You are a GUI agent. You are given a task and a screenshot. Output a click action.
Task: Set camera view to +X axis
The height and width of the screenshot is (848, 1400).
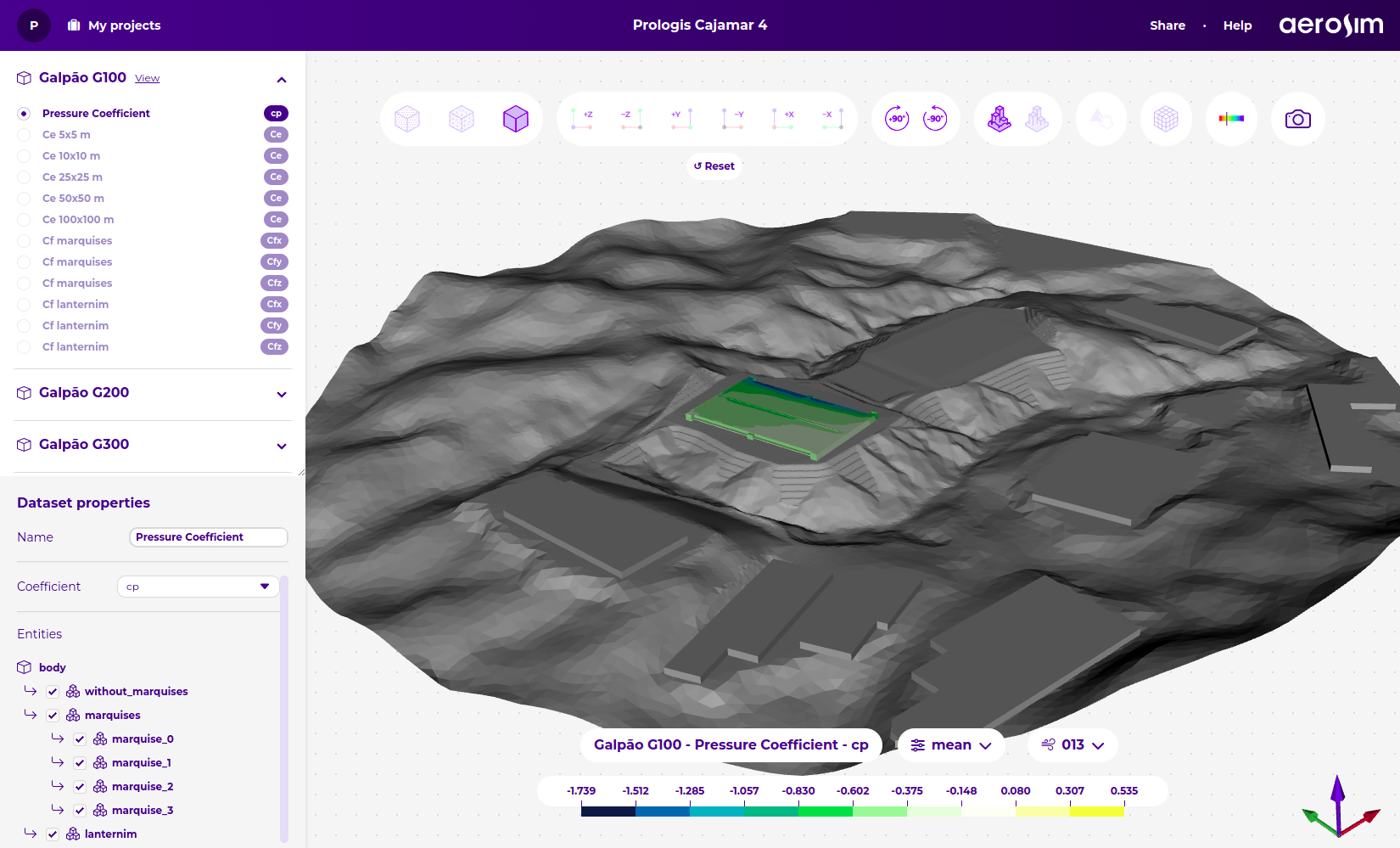click(782, 119)
